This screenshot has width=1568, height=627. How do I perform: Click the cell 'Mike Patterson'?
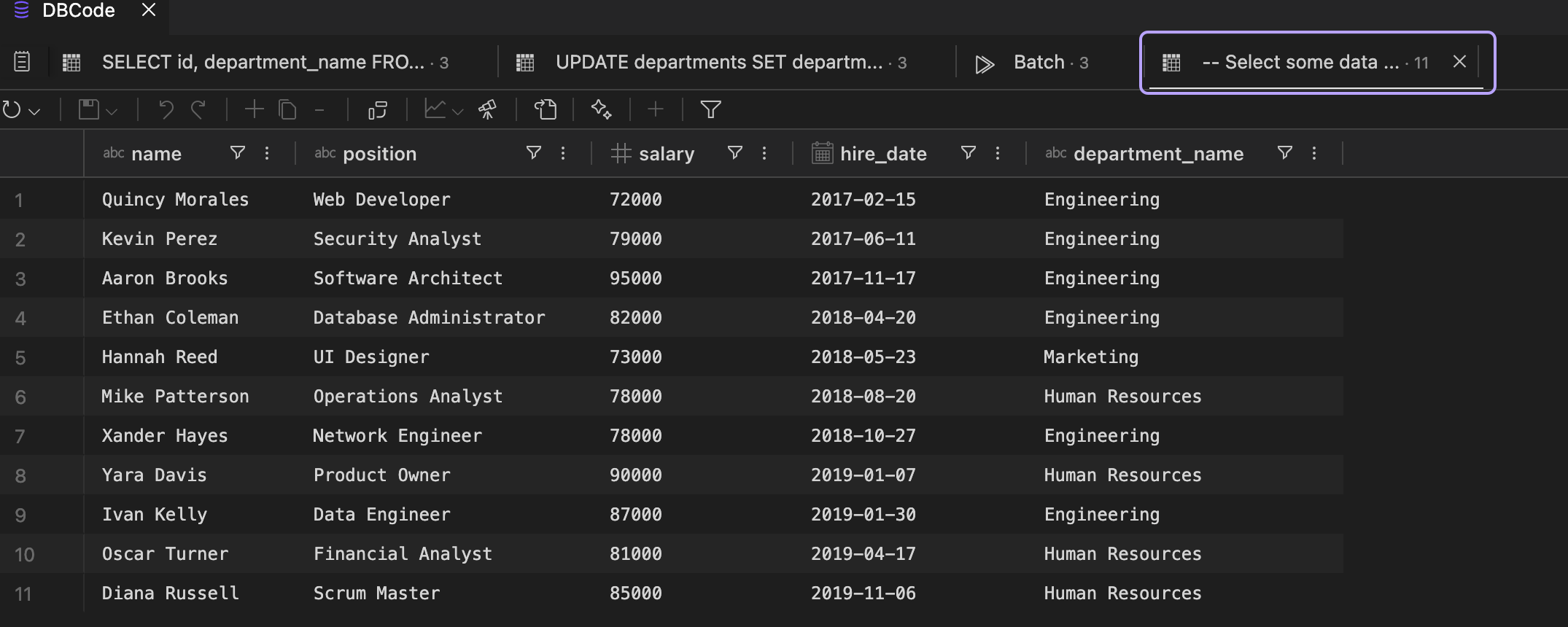coord(175,397)
